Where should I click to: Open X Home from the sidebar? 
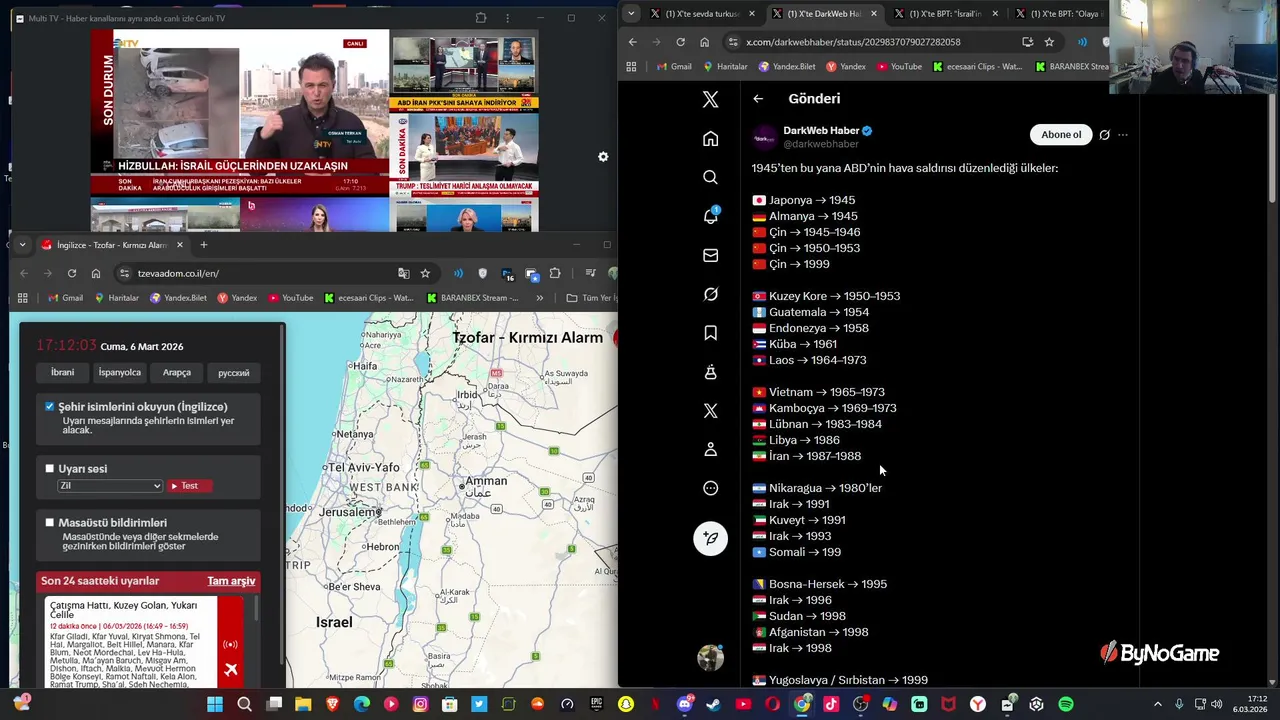click(x=710, y=139)
